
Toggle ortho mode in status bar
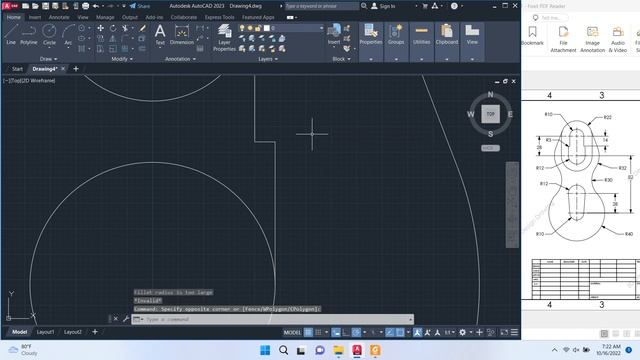346,332
